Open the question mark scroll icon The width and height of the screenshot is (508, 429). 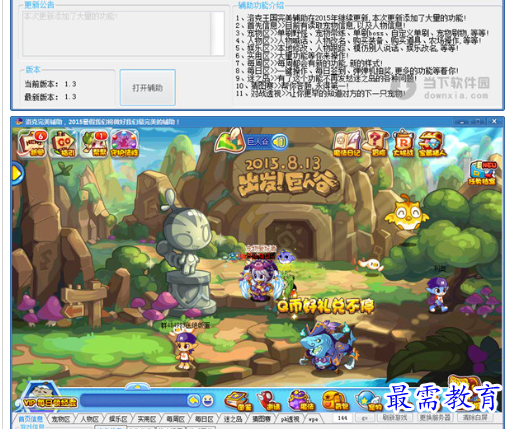(x=376, y=143)
